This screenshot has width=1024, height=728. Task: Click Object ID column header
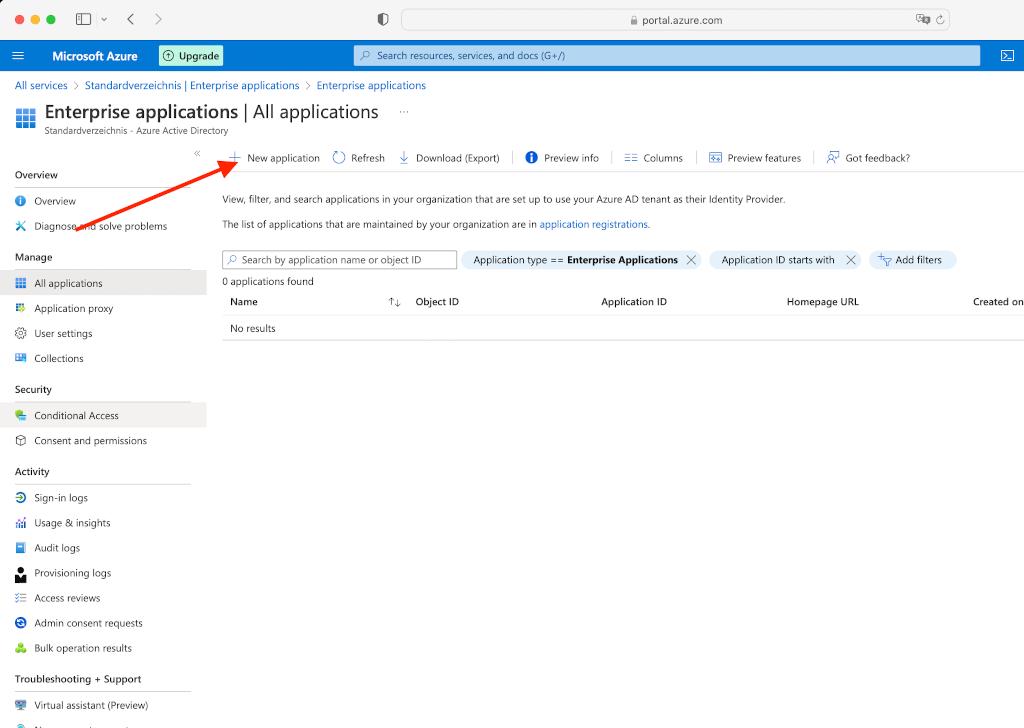[x=437, y=302]
